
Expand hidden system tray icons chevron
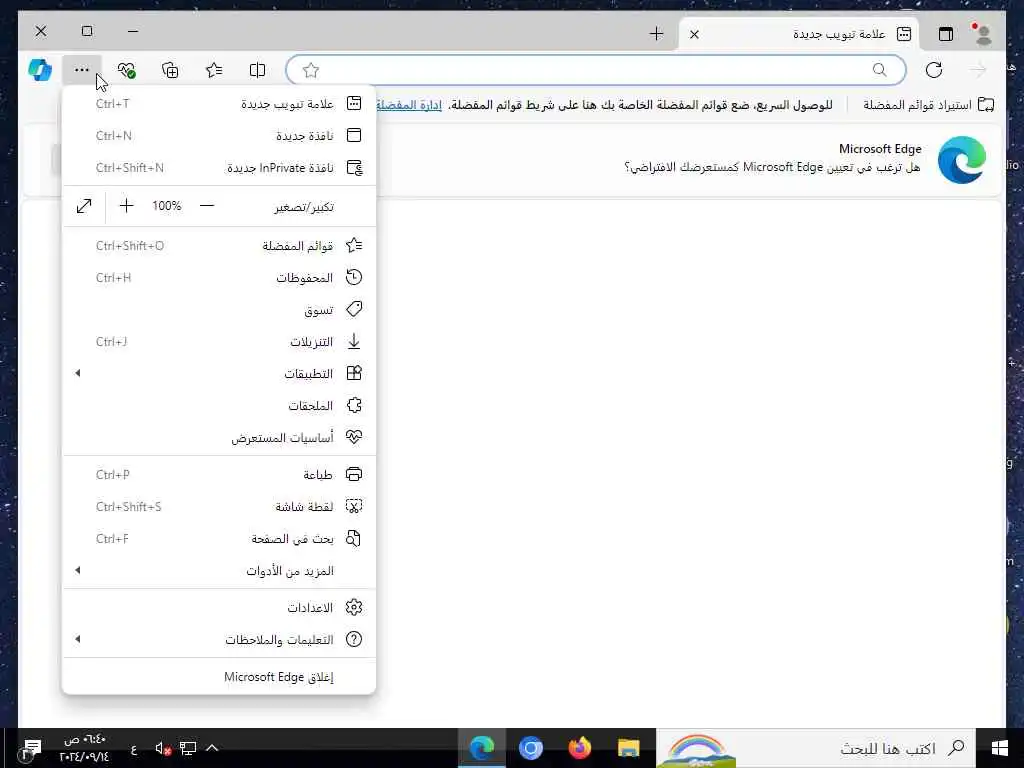coord(212,748)
